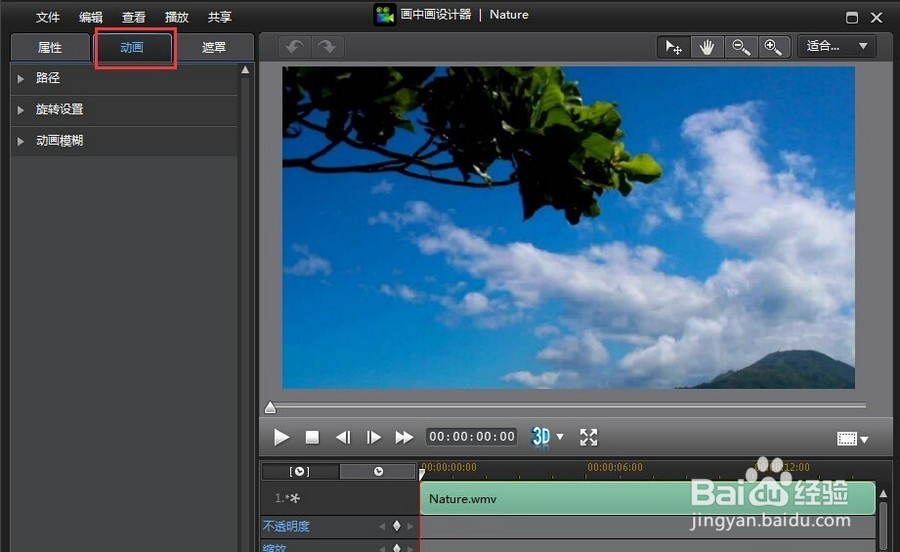Viewport: 900px width, 552px height.
Task: Click the PiP designer app icon
Action: point(385,15)
